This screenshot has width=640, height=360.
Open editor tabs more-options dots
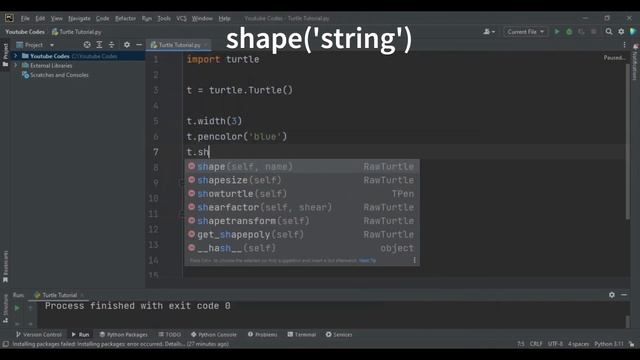624,44
